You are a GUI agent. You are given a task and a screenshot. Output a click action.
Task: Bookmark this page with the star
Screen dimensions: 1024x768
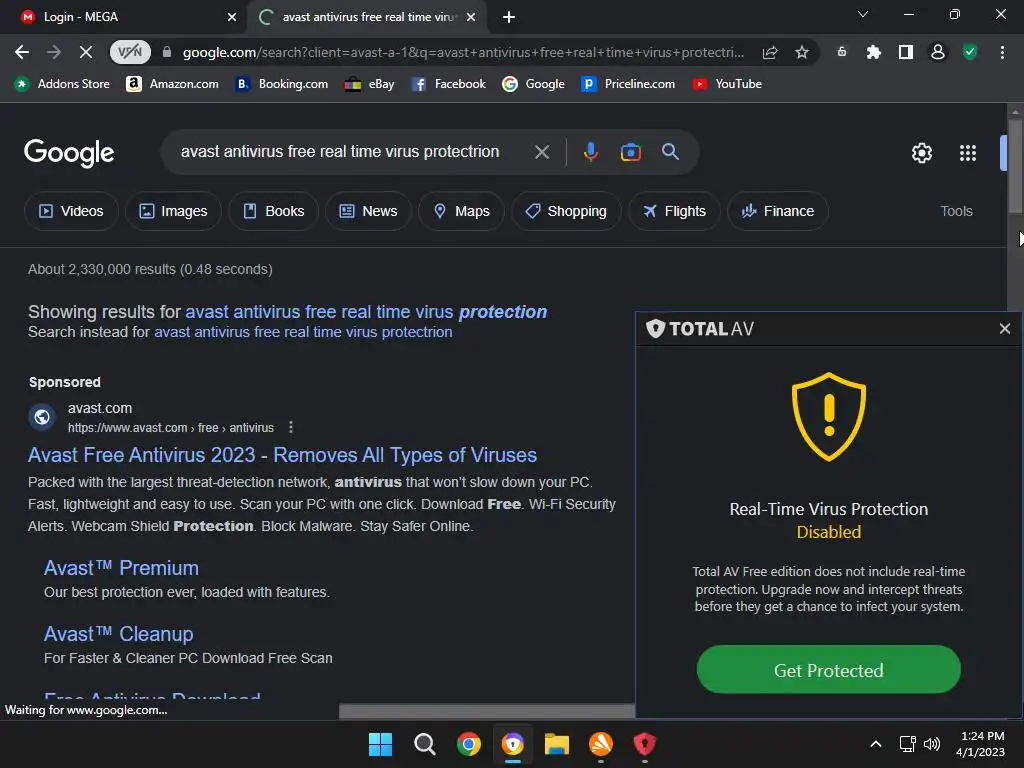click(x=802, y=52)
